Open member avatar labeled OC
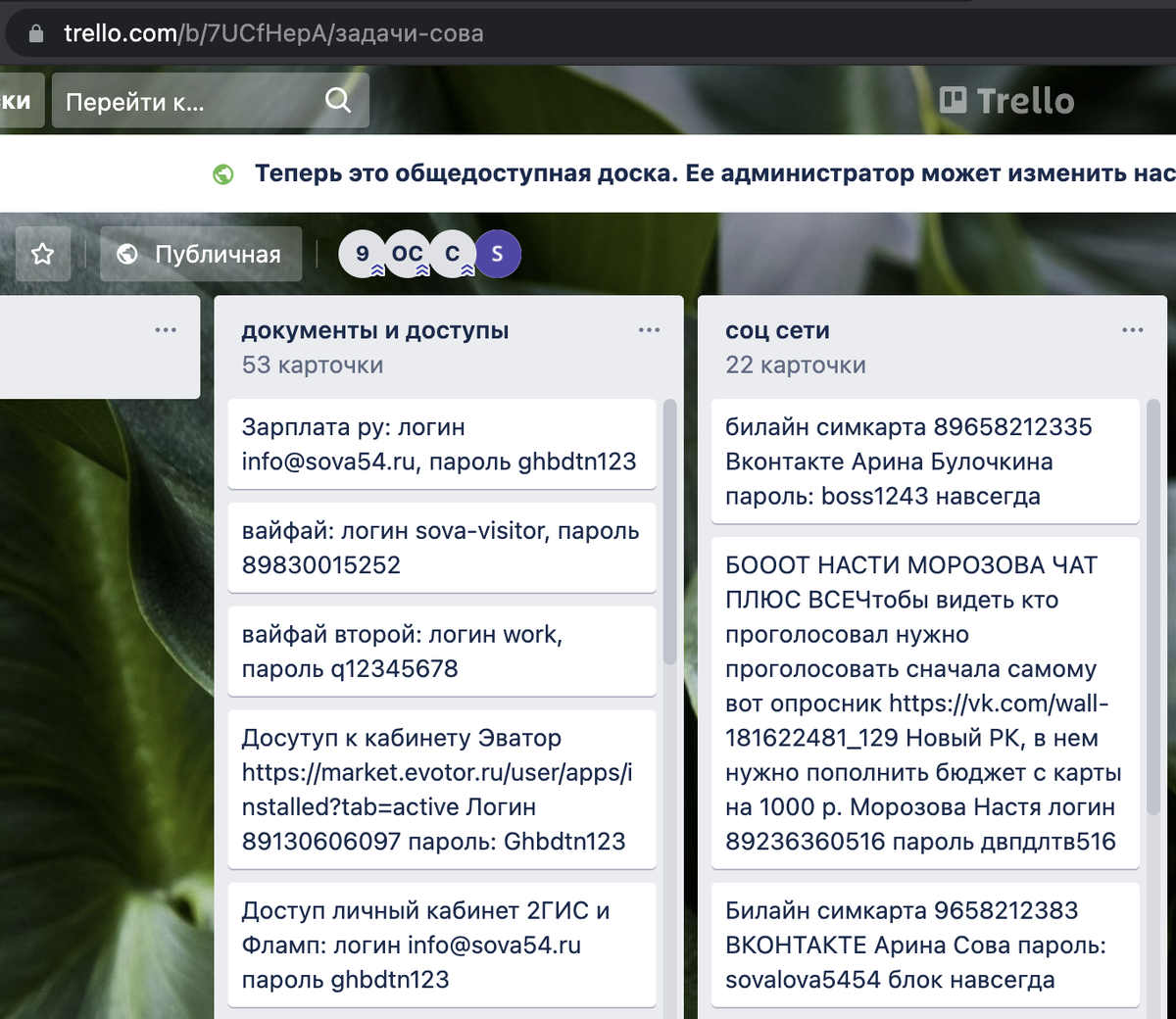Image resolution: width=1176 pixels, height=1019 pixels. coord(408,254)
